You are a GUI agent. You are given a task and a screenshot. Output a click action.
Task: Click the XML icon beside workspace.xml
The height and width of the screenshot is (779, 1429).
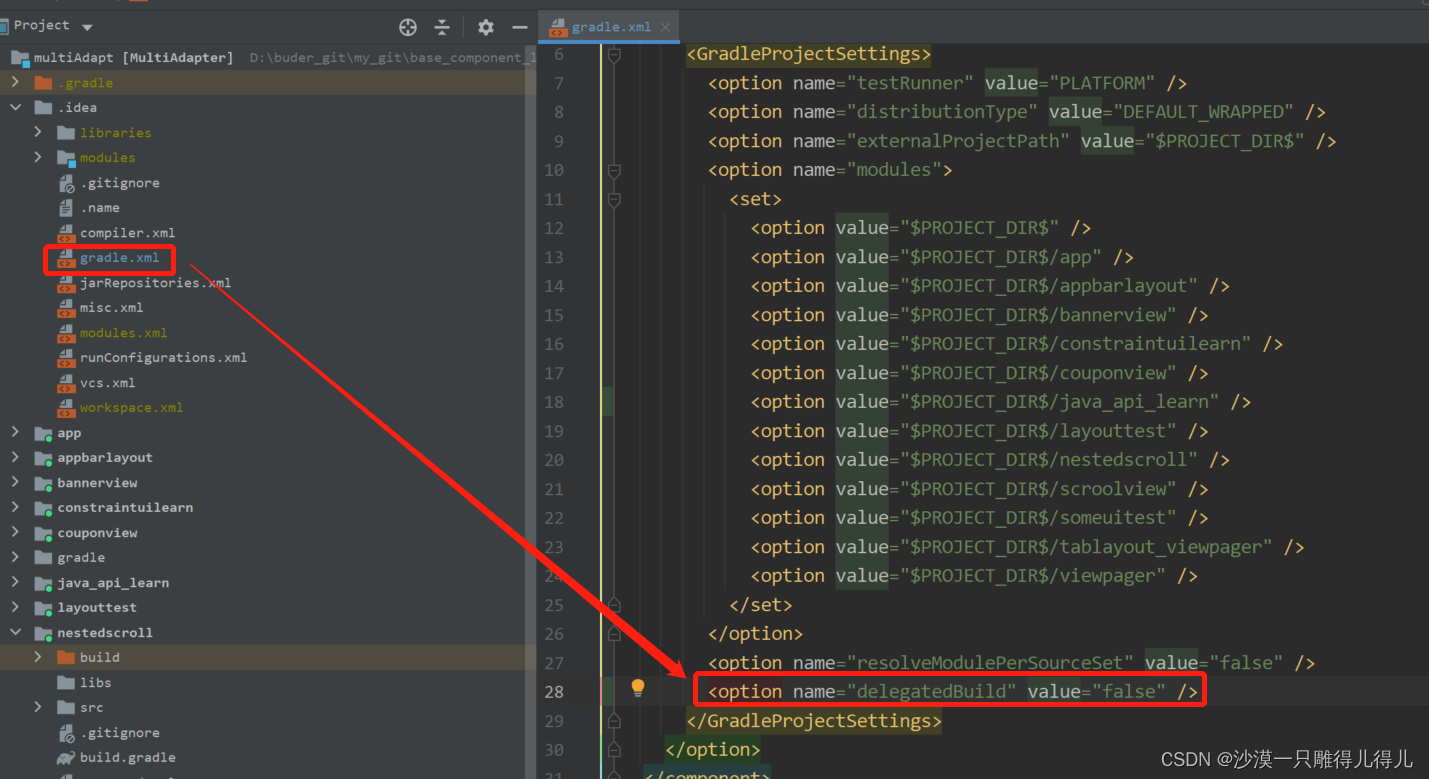[x=66, y=408]
